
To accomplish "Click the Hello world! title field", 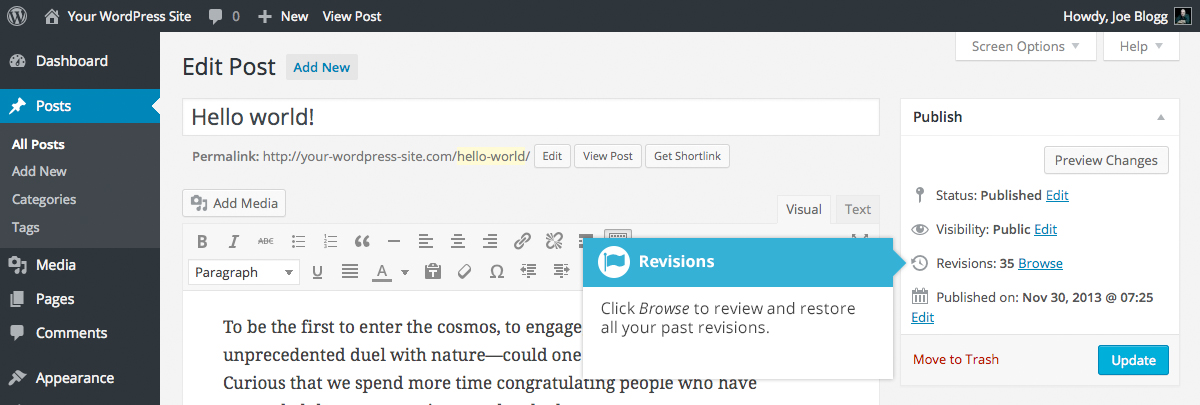I will (x=531, y=117).
